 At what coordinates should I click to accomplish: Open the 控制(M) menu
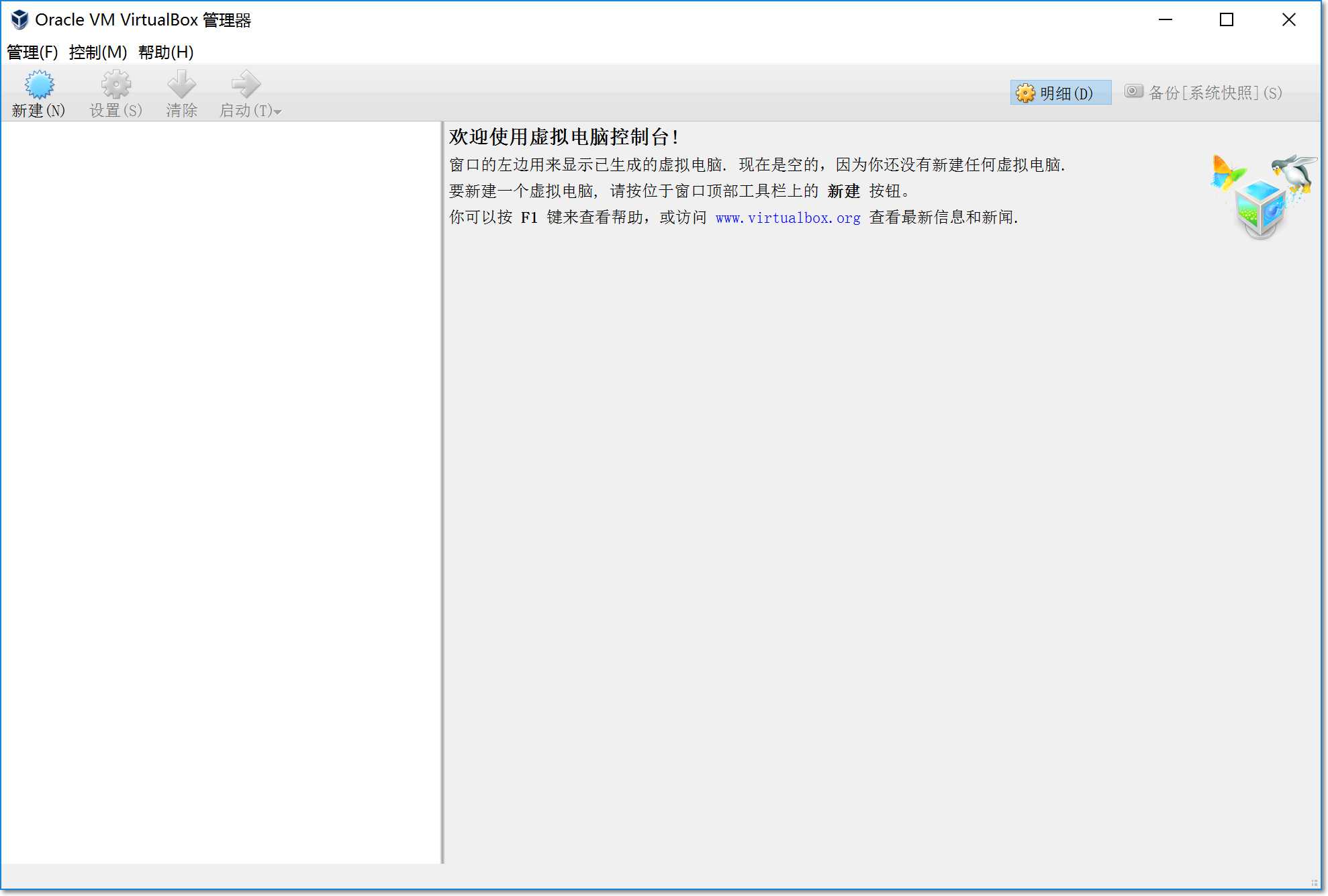[x=98, y=52]
